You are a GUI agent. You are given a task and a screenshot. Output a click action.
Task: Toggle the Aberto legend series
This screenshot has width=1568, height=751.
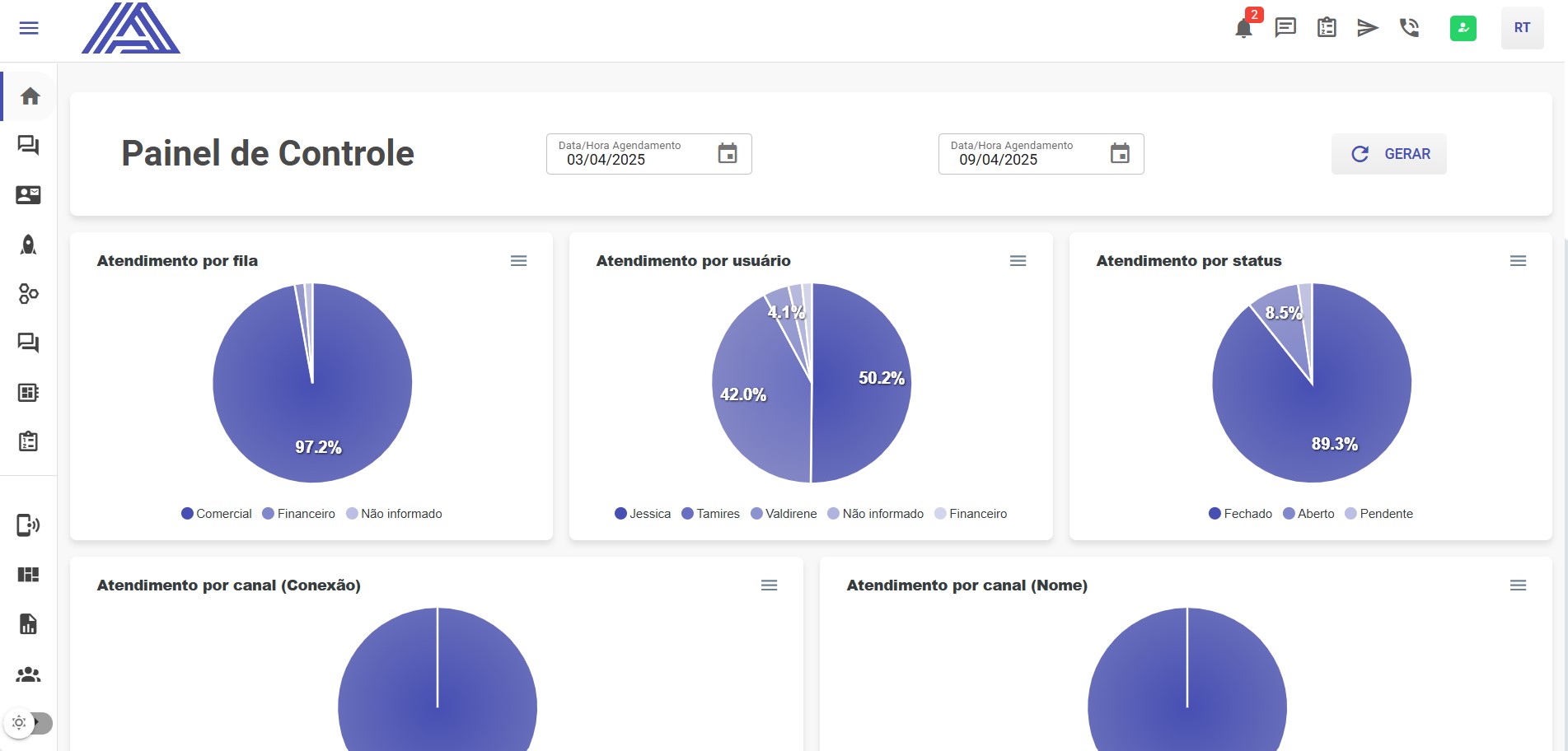[1308, 514]
